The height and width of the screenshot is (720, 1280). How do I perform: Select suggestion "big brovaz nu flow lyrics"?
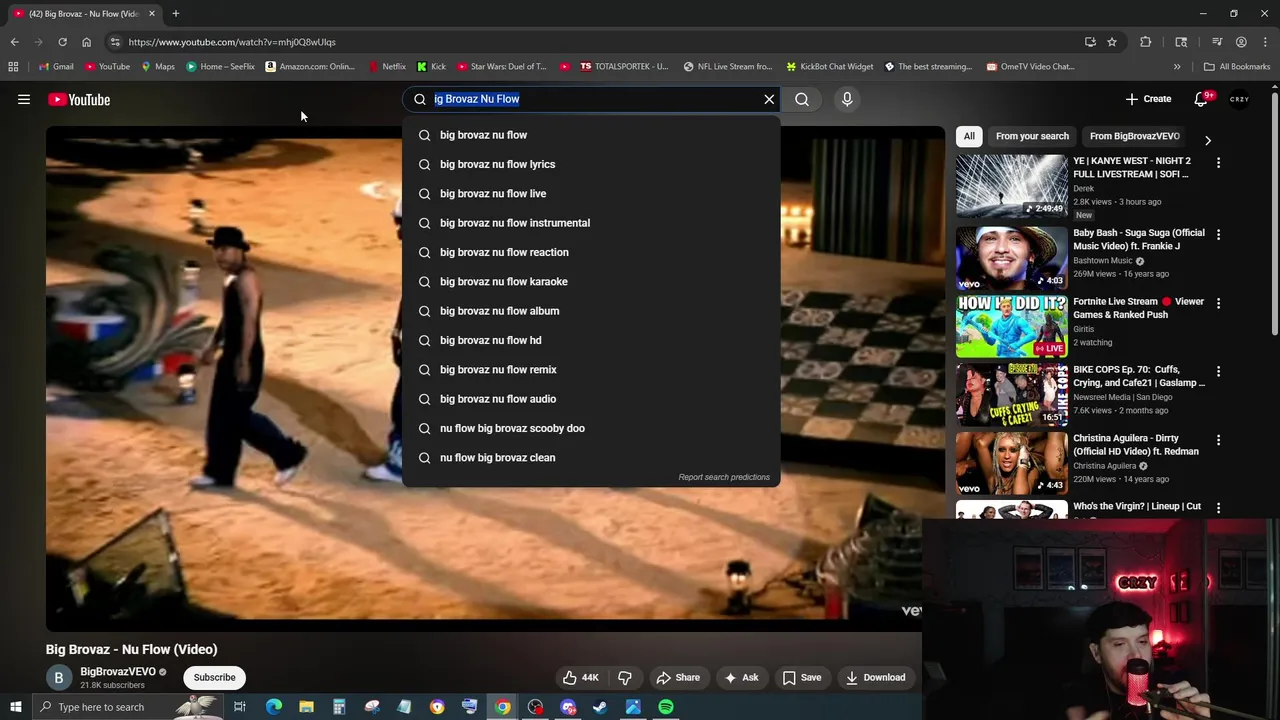pos(591,164)
